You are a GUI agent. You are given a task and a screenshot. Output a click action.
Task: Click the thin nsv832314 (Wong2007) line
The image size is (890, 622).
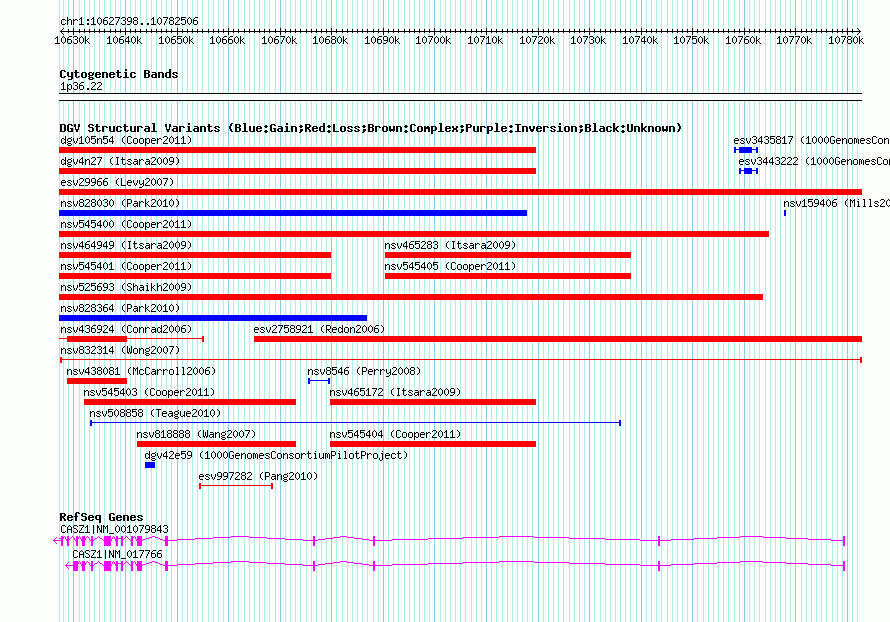click(461, 360)
